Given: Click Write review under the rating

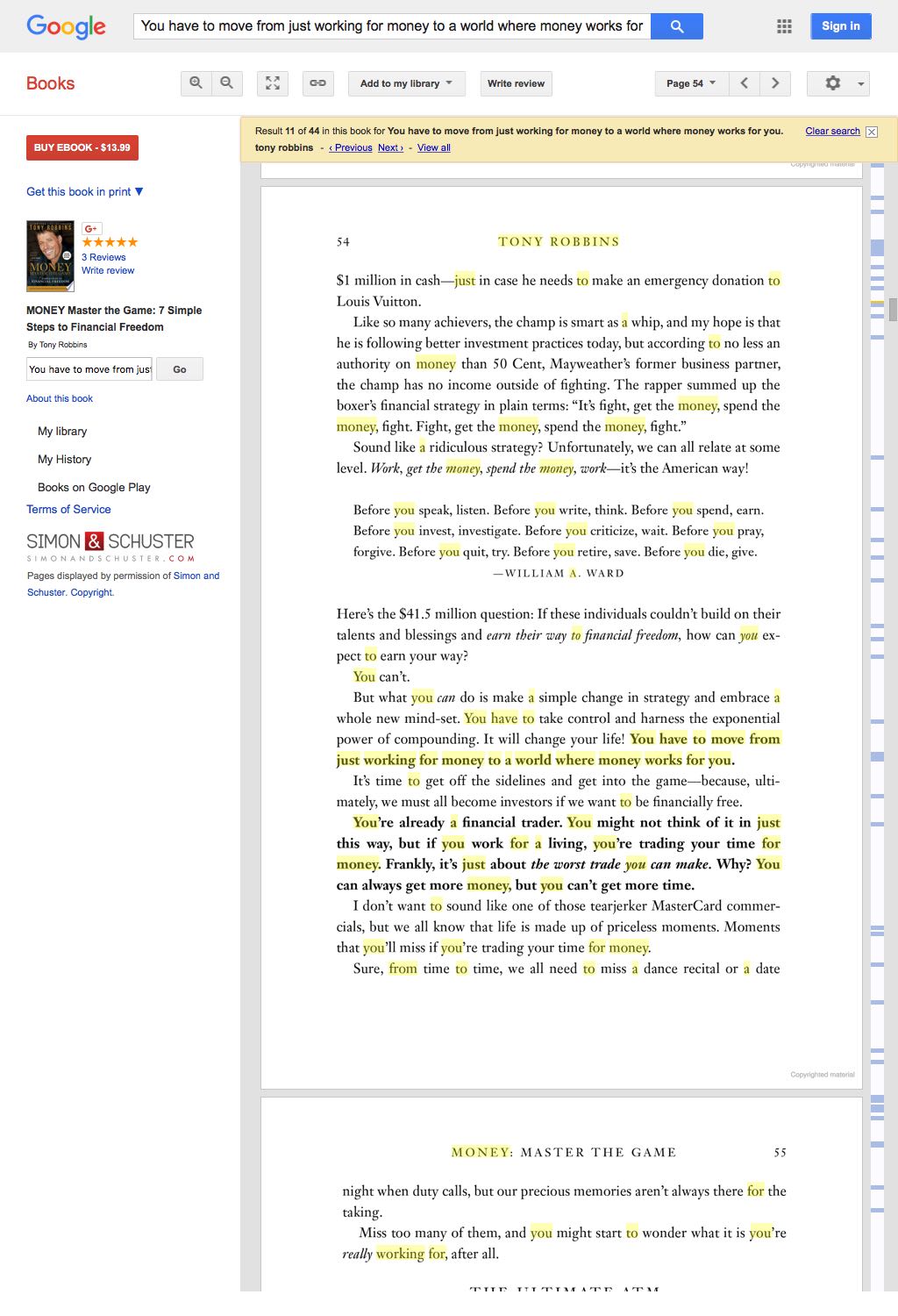Looking at the screenshot, I should tap(108, 270).
